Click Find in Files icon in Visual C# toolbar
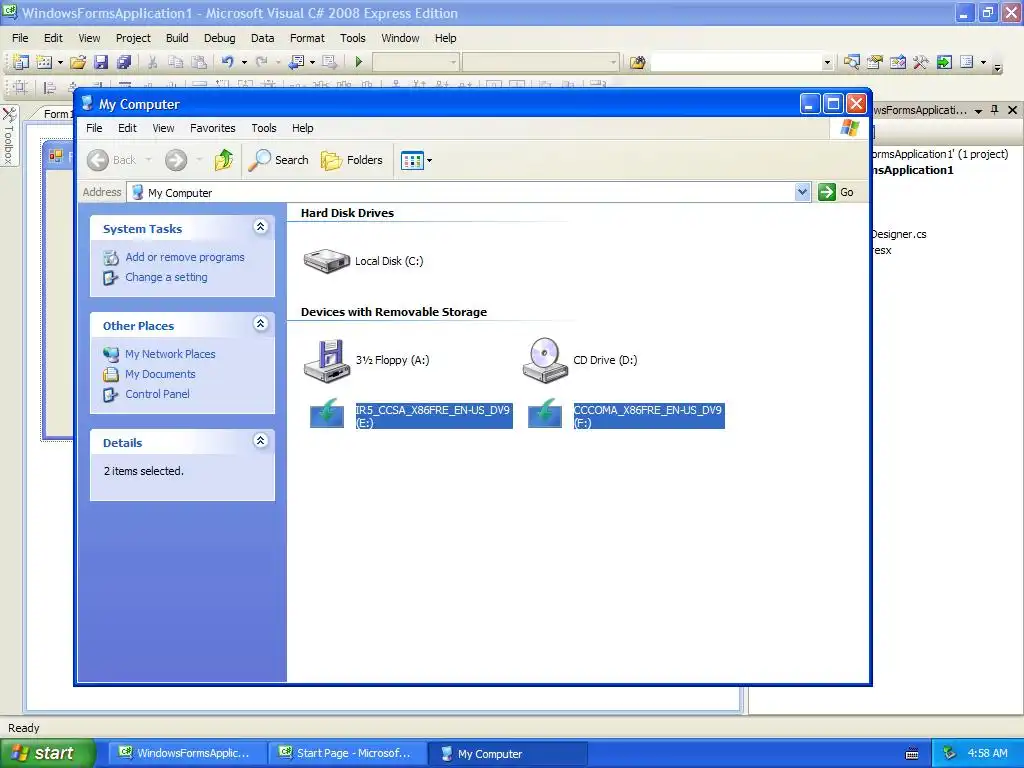This screenshot has width=1024, height=768. [637, 62]
